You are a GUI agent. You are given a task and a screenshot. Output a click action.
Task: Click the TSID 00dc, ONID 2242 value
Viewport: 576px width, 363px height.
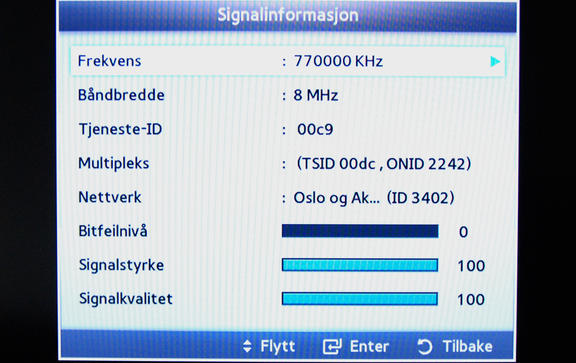(x=384, y=163)
